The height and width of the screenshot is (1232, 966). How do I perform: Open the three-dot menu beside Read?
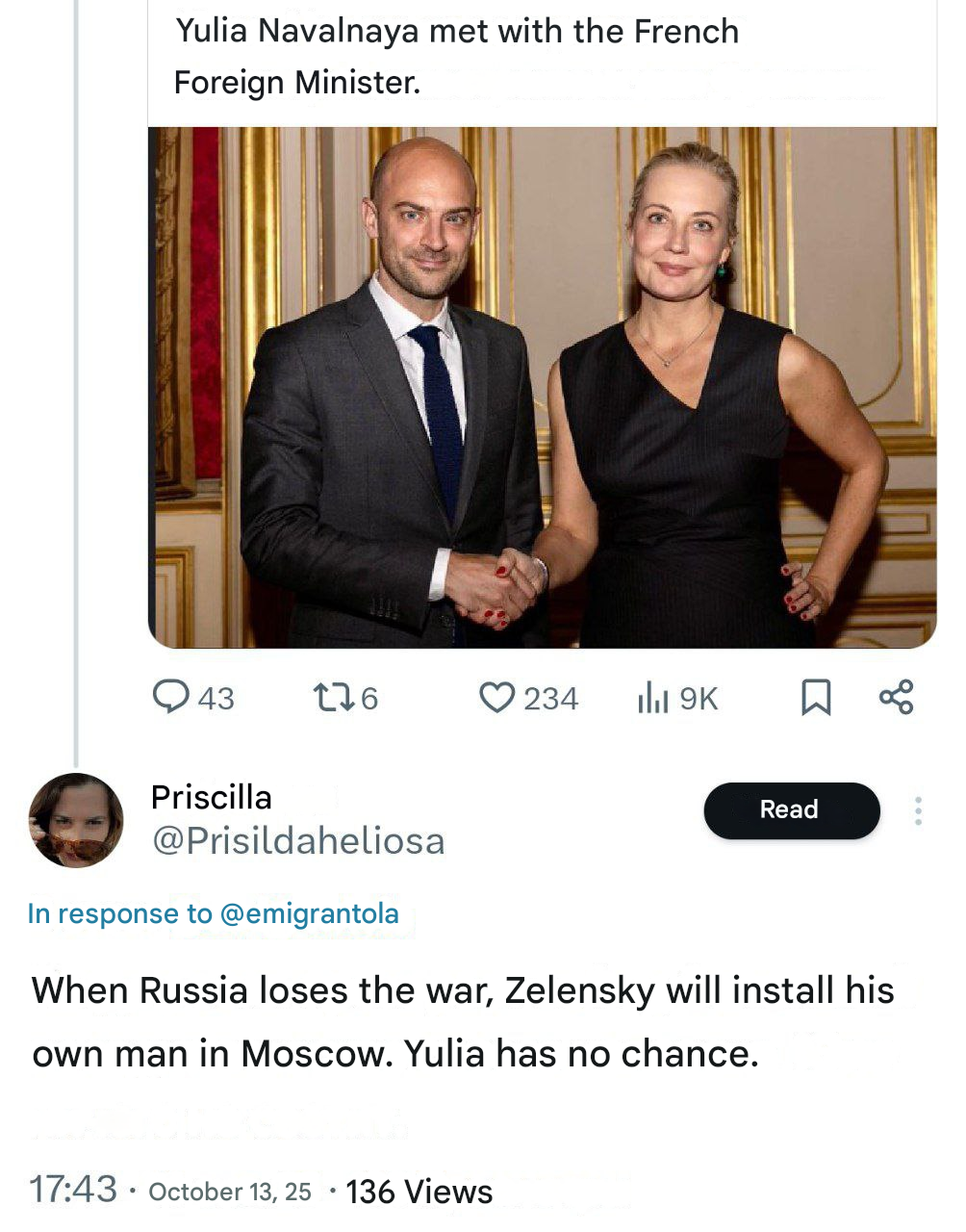pos(918,810)
